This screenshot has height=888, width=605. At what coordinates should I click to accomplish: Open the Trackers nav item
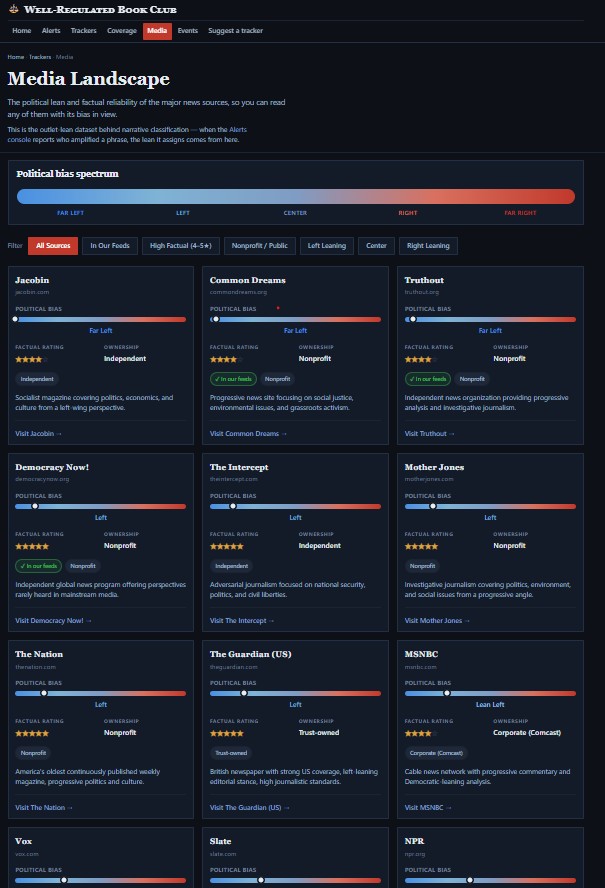tap(83, 31)
